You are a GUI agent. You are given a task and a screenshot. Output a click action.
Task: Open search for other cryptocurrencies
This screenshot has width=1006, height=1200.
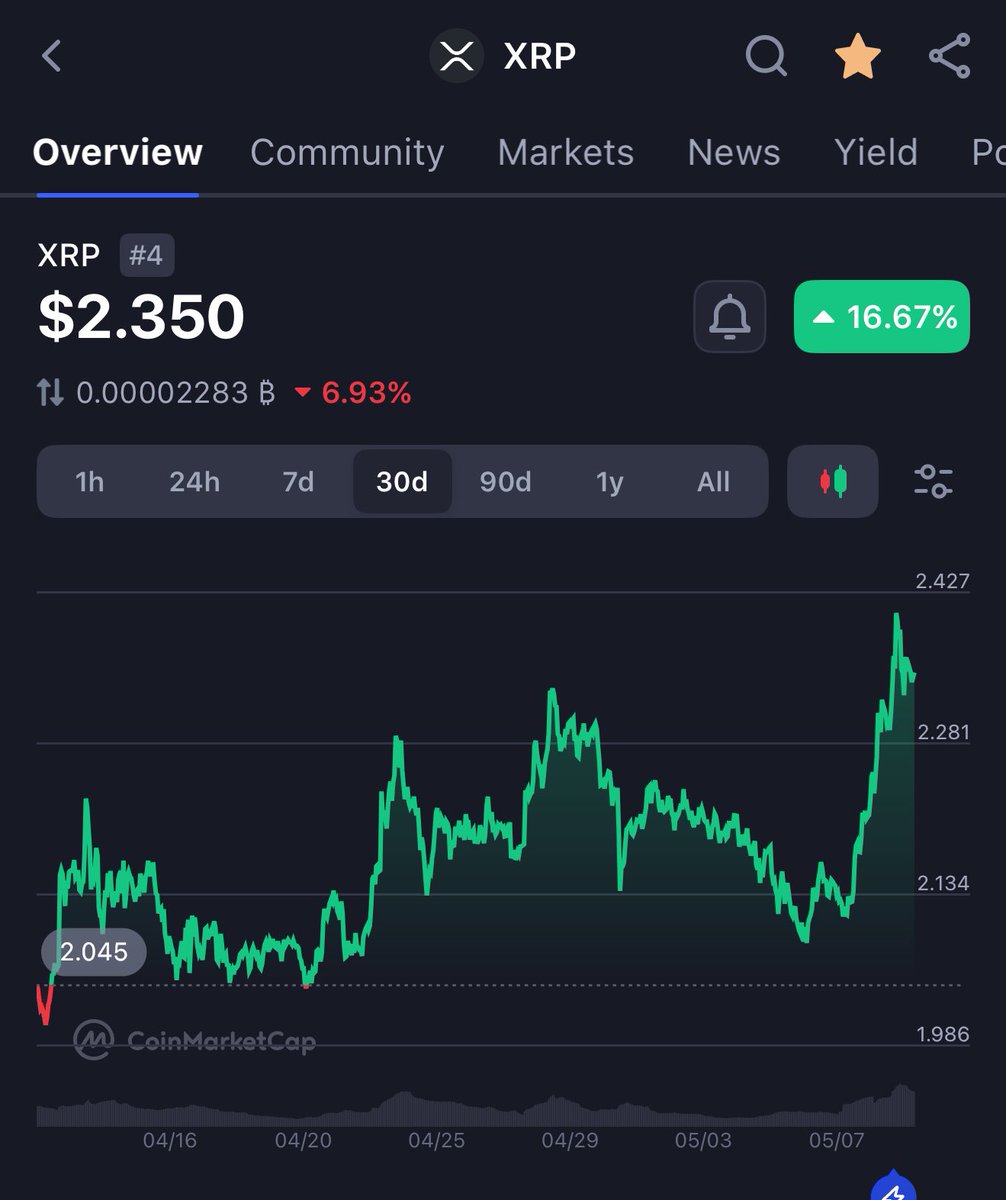(765, 57)
